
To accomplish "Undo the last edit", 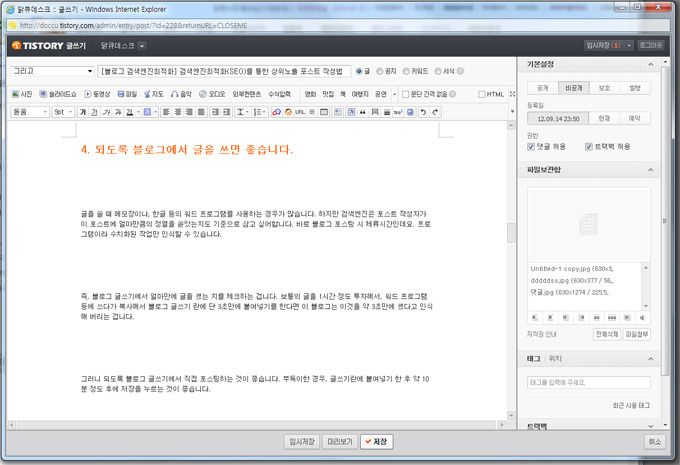I will [423, 112].
